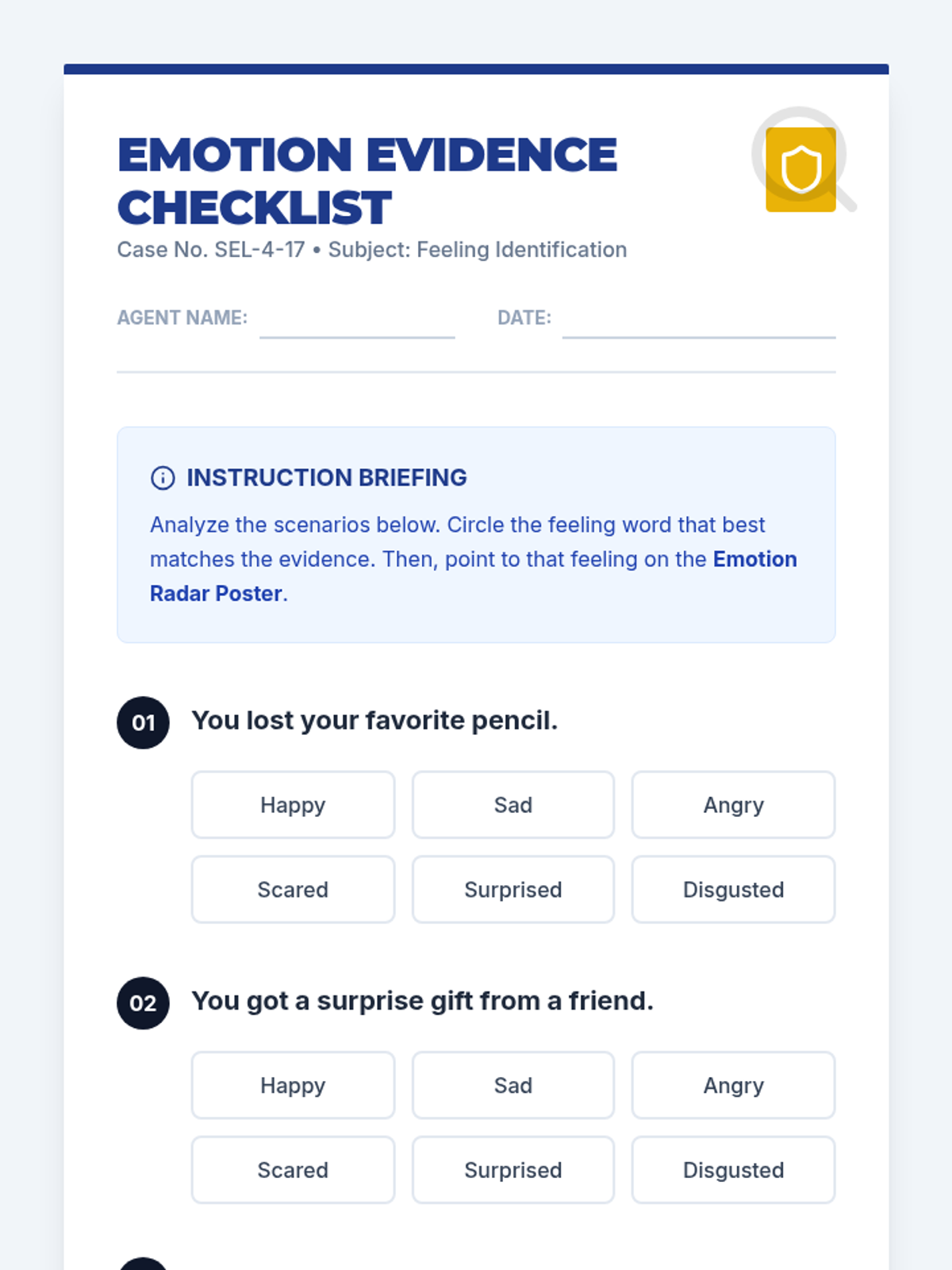Image resolution: width=952 pixels, height=1270 pixels.
Task: Pick Disgusted for the surprise gift scenario
Action: click(x=733, y=1170)
